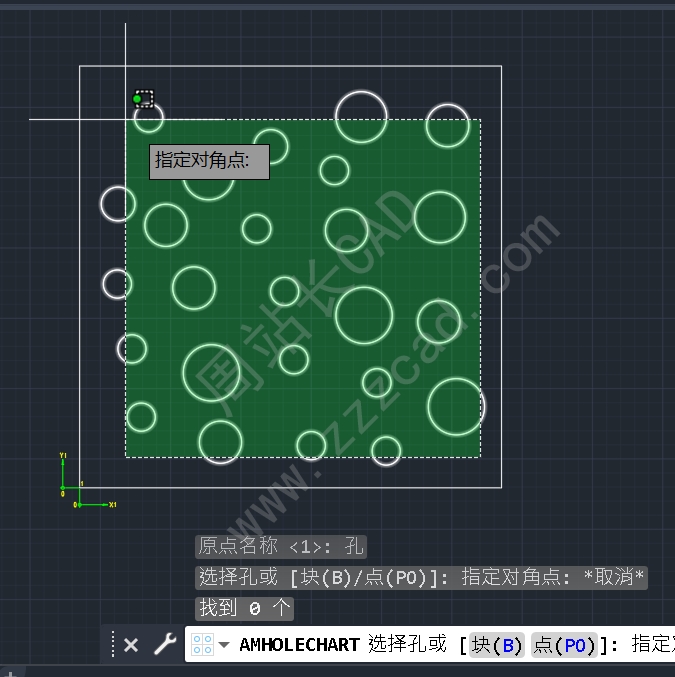Choose the 块(B) block option
675x677 pixels.
[x=497, y=645]
